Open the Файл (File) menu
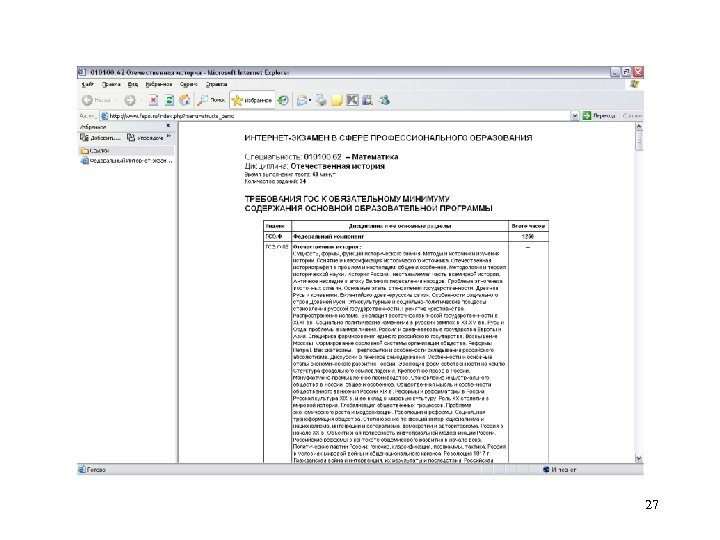This screenshot has width=720, height=540. (x=87, y=84)
